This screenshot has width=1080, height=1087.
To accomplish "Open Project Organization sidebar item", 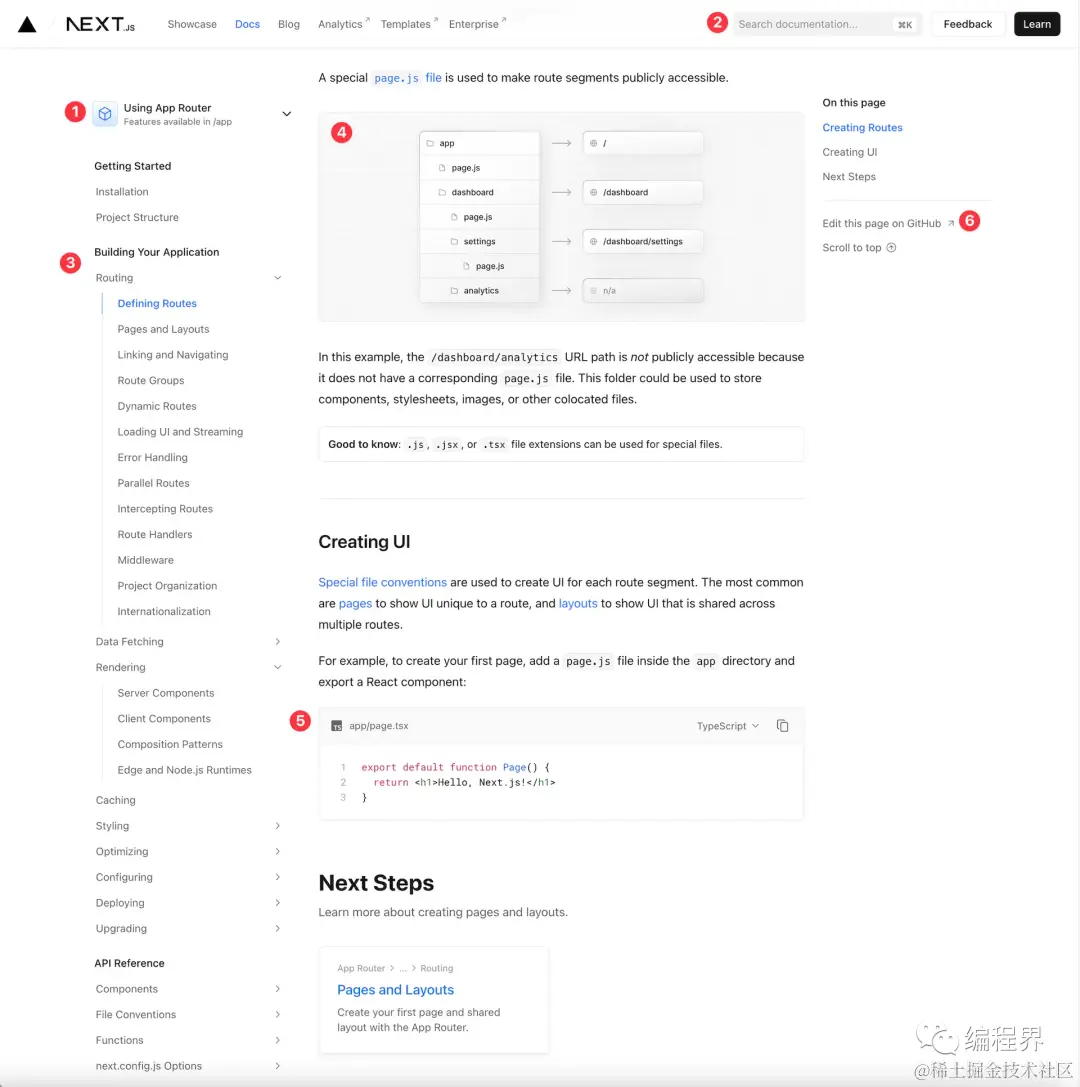I will (x=167, y=586).
